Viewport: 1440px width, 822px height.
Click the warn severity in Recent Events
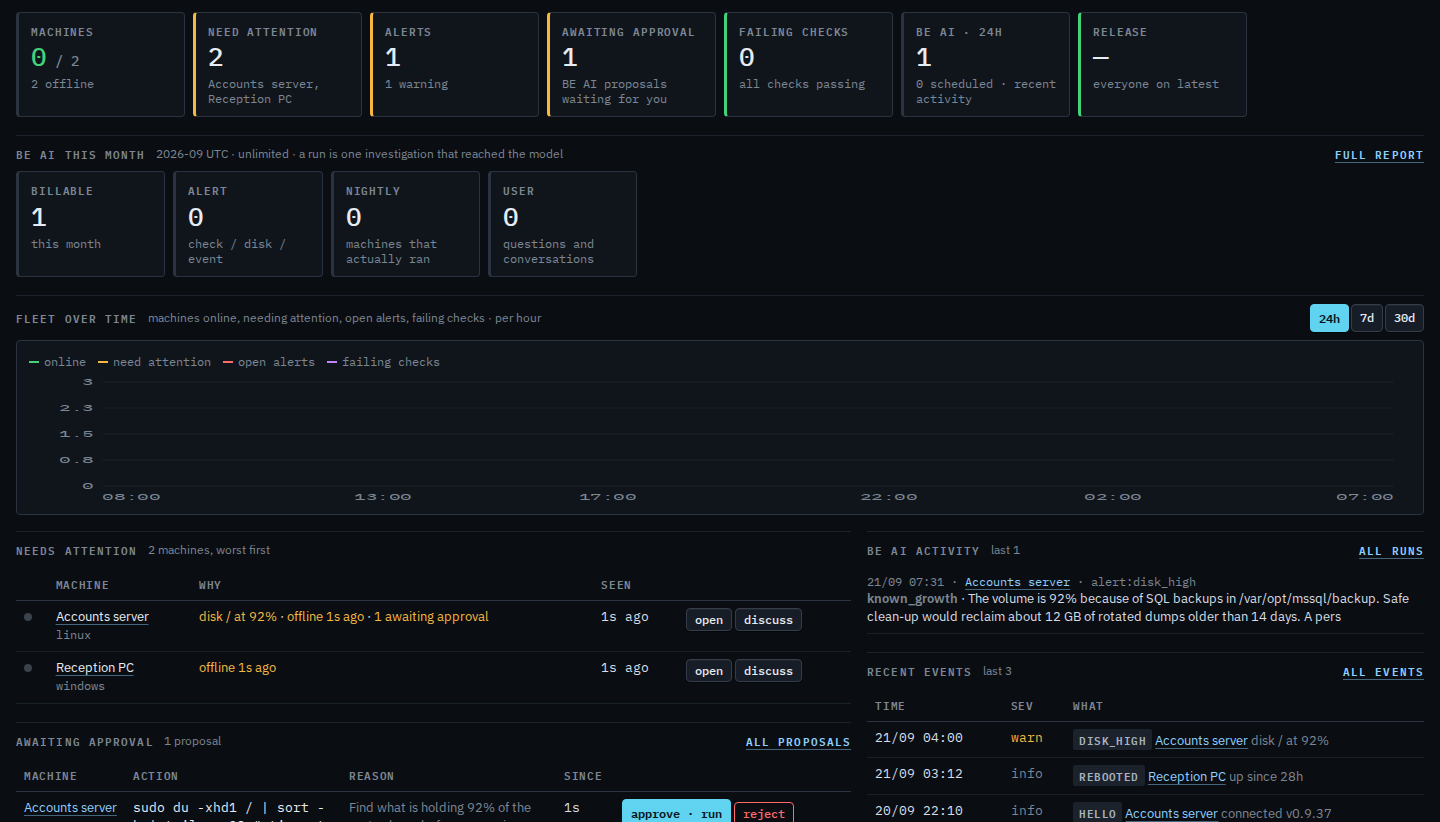(x=1026, y=738)
